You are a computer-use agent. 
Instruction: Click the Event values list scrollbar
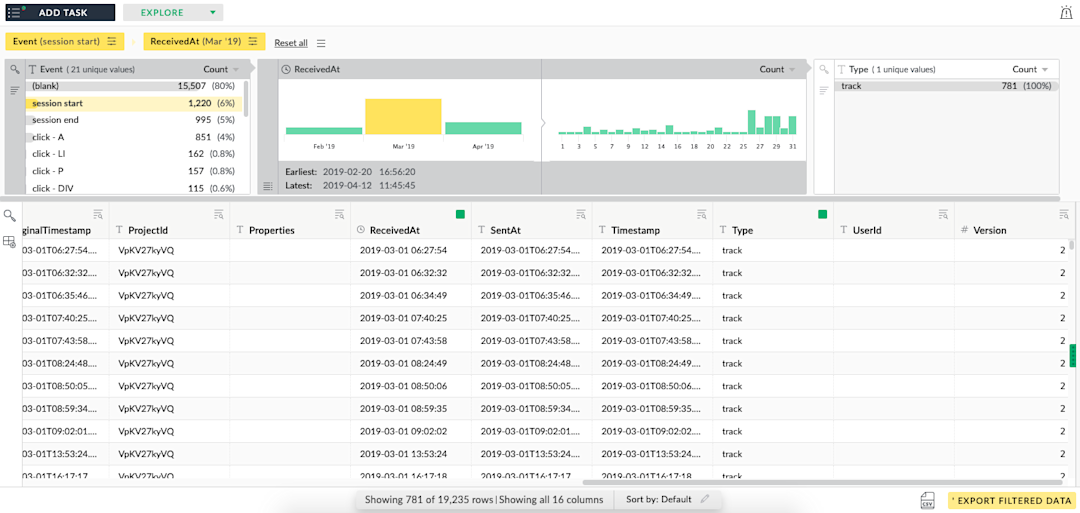[247, 98]
